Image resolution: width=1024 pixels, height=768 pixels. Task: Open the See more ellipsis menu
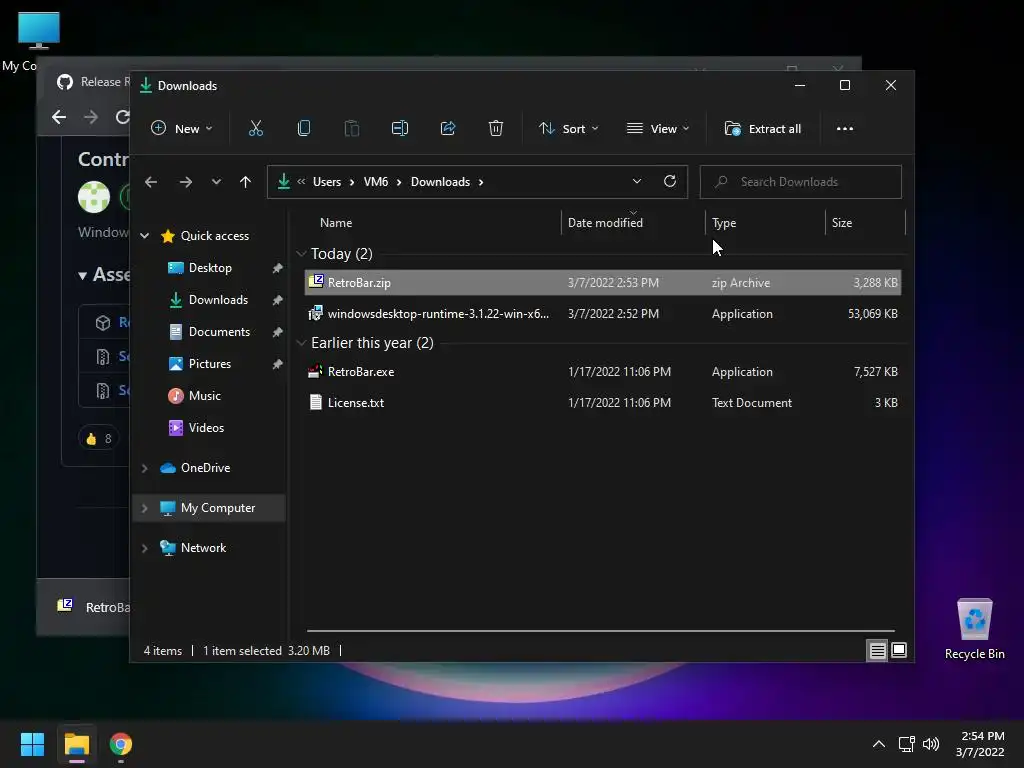844,129
